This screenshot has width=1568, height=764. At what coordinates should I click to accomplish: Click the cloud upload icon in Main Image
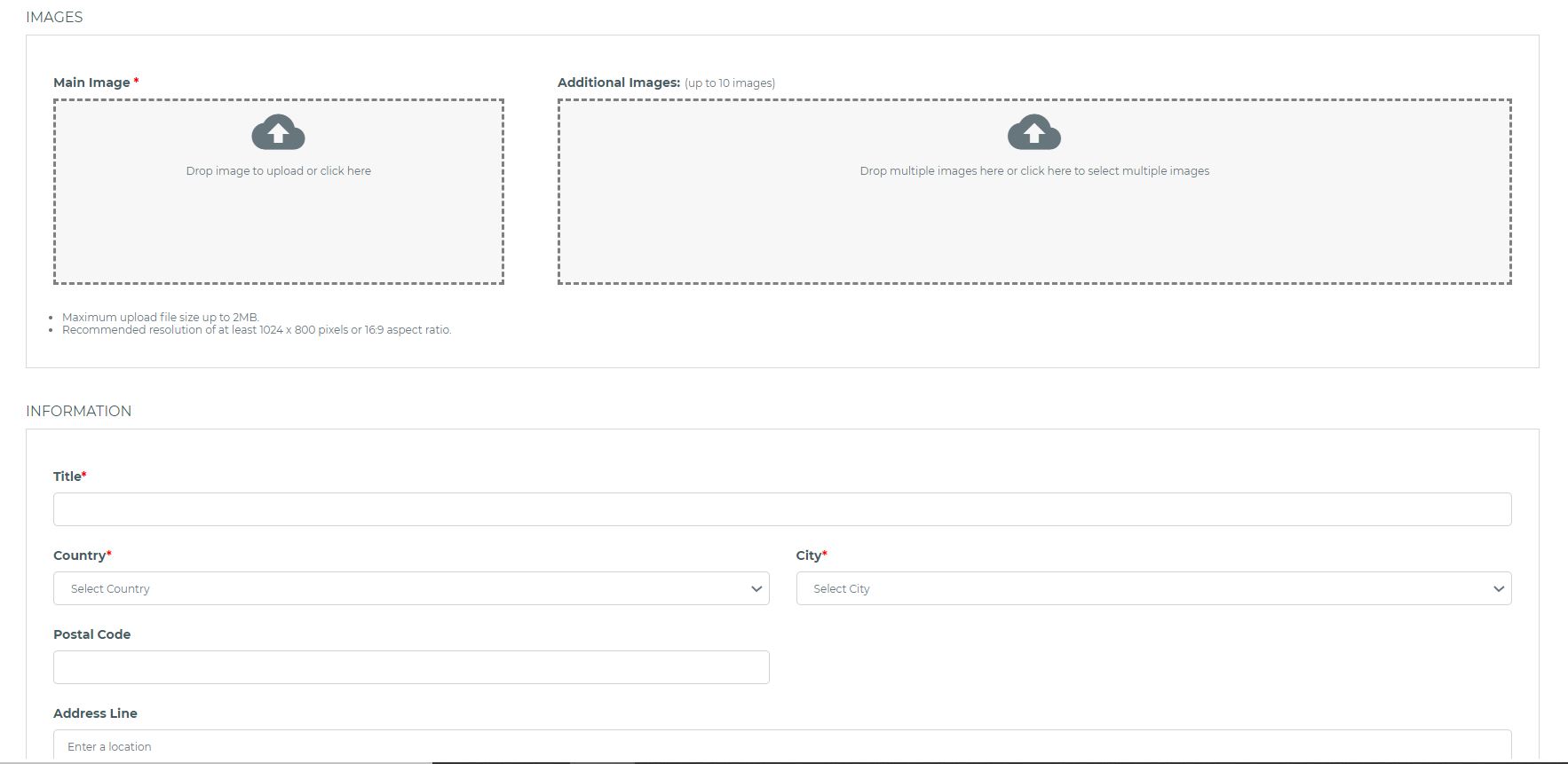coord(278,132)
